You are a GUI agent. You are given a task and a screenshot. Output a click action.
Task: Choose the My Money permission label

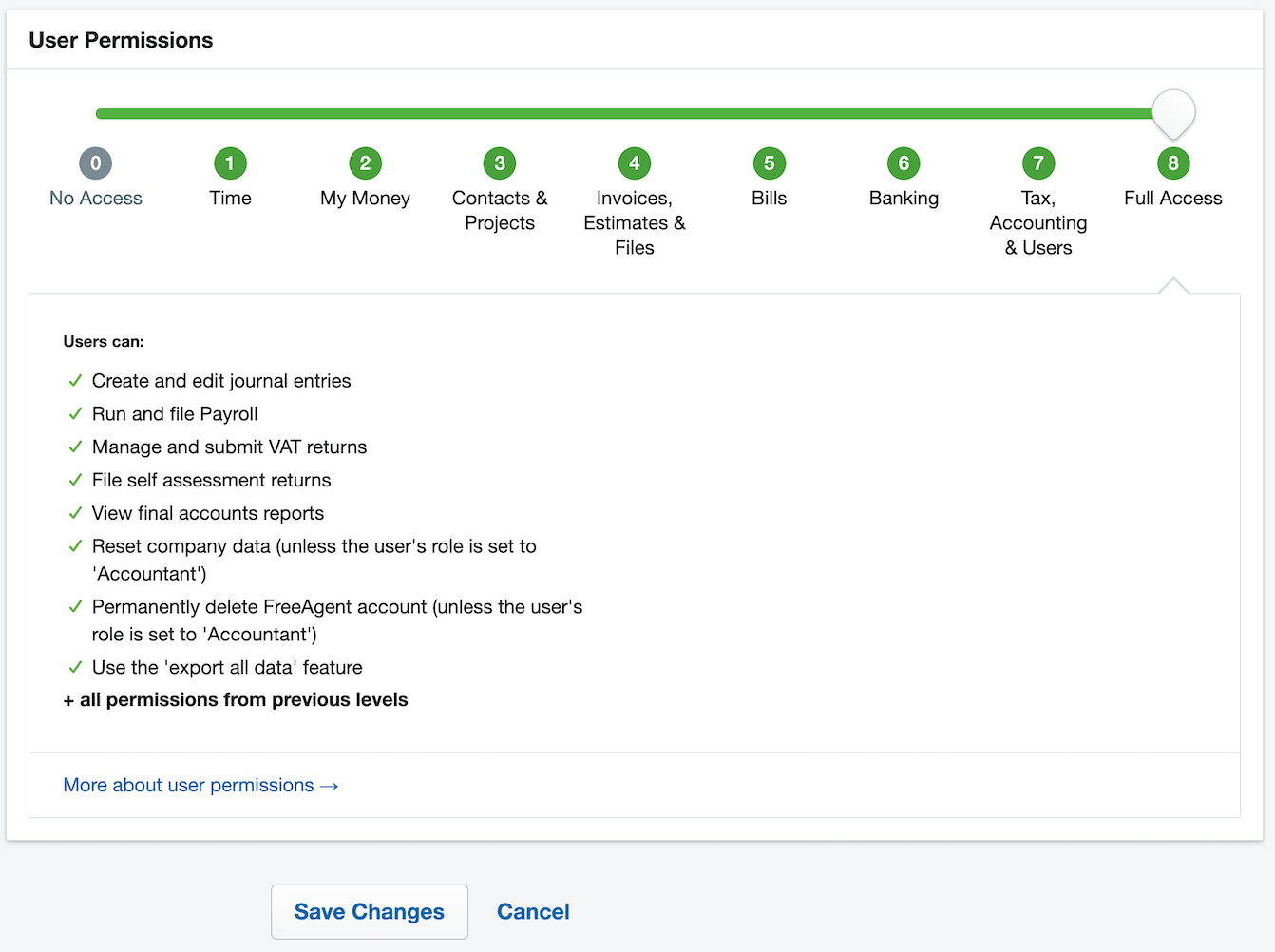(x=365, y=198)
